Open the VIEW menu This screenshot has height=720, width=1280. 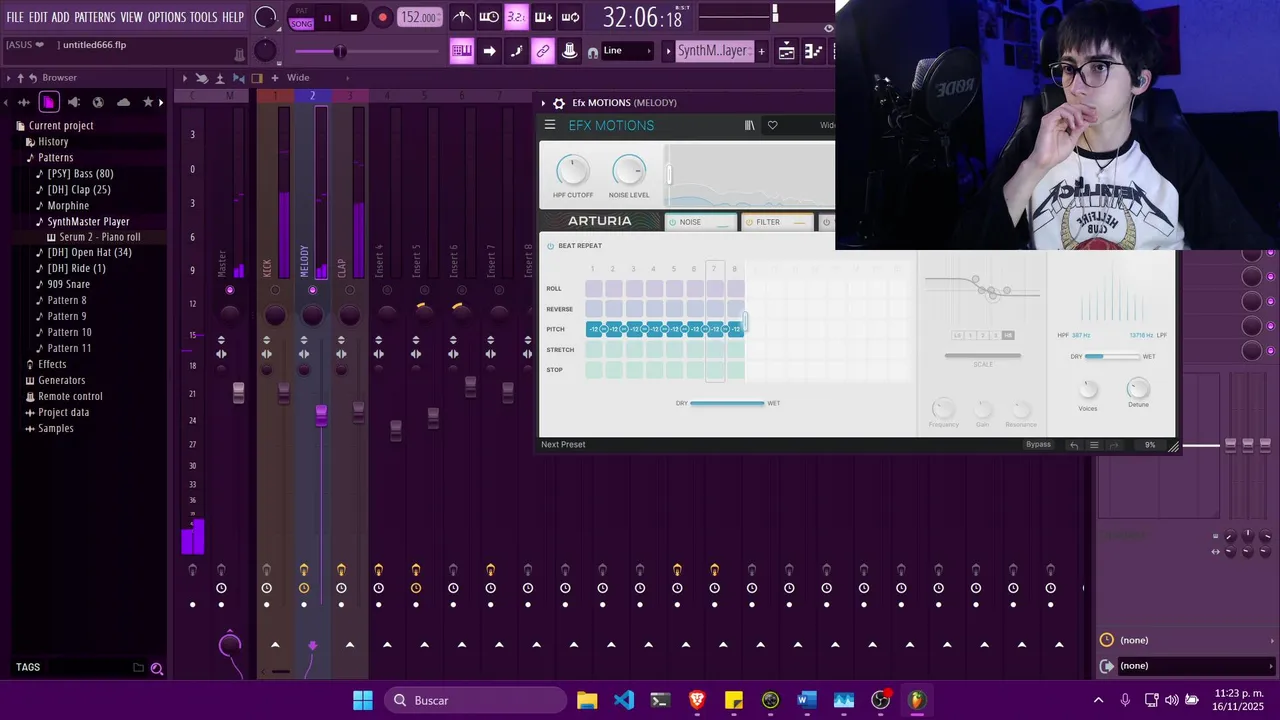131,17
